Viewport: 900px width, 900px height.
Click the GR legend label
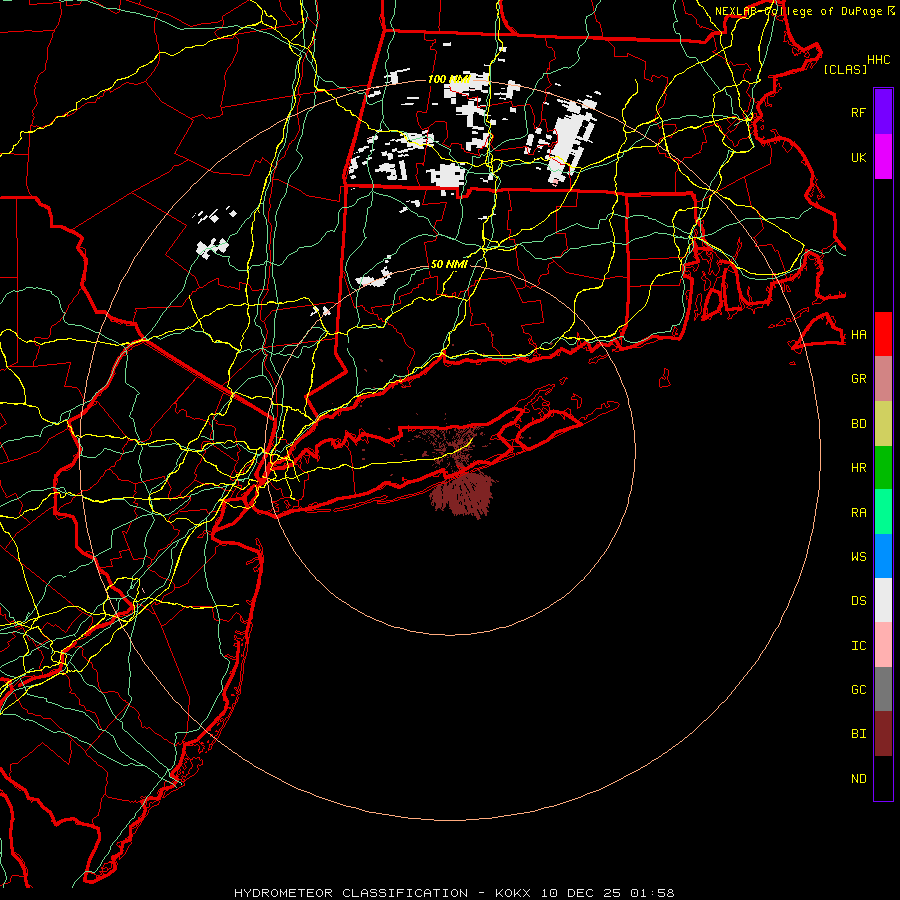click(x=858, y=379)
